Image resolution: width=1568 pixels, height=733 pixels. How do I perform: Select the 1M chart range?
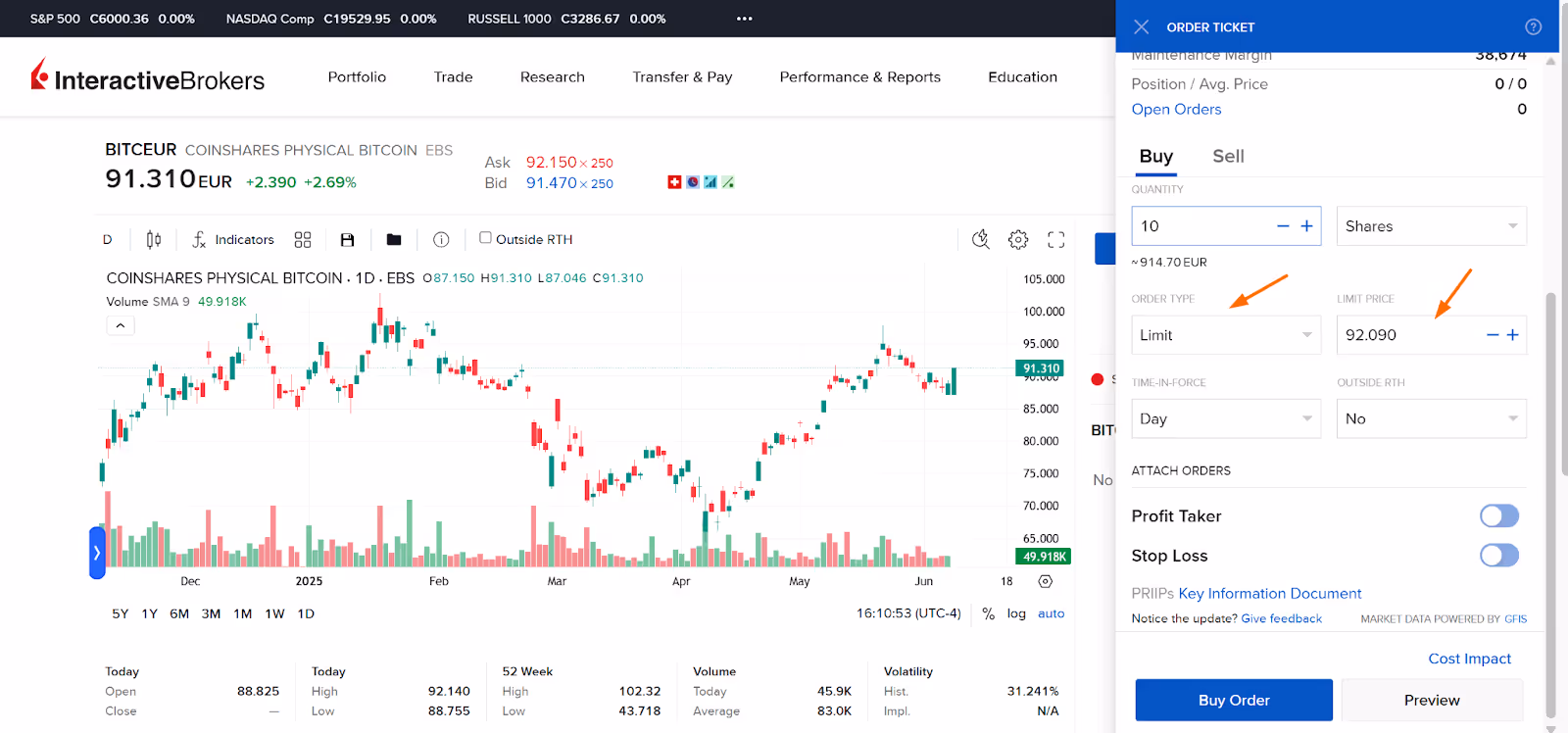[242, 613]
